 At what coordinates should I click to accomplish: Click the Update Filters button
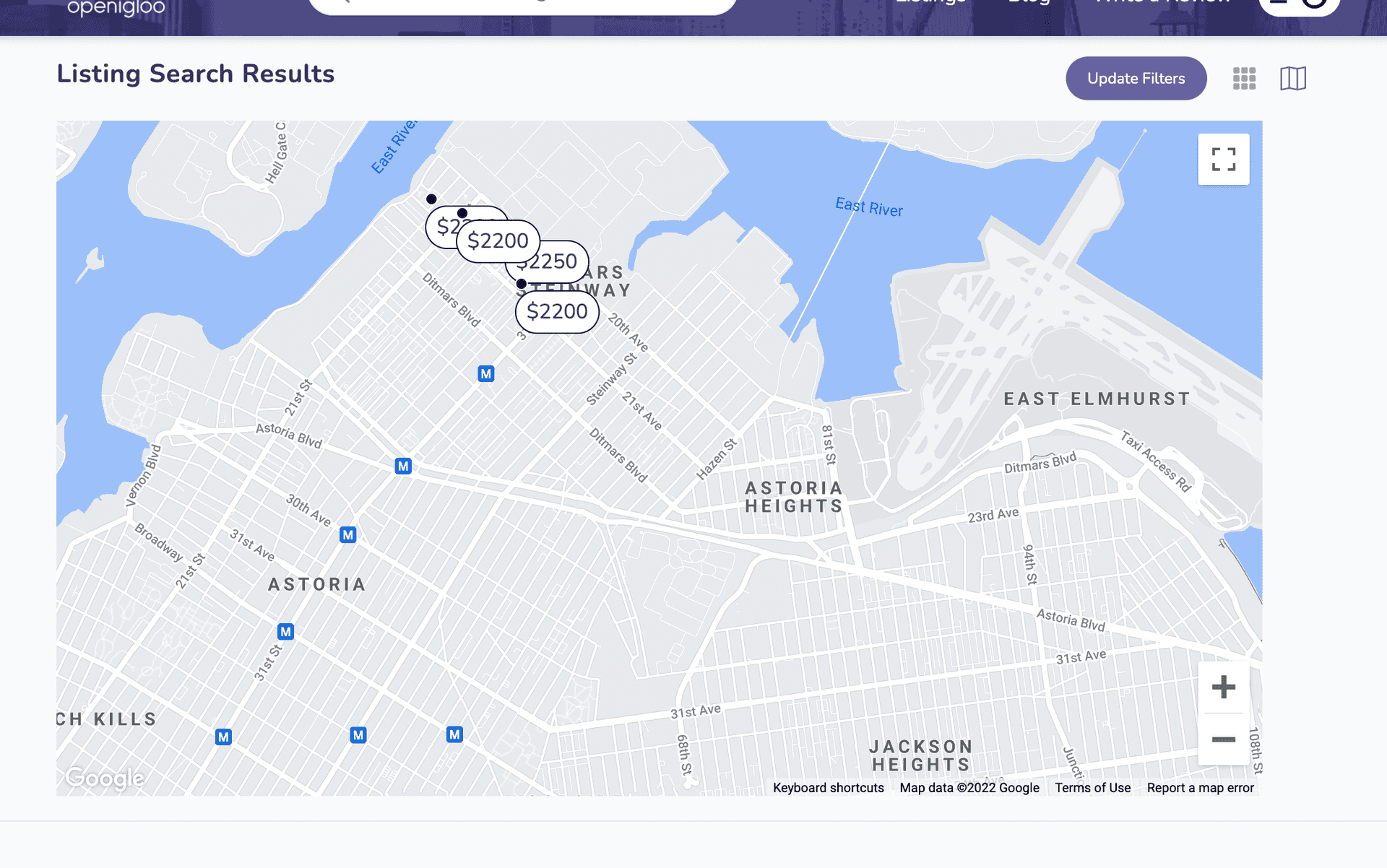point(1136,78)
